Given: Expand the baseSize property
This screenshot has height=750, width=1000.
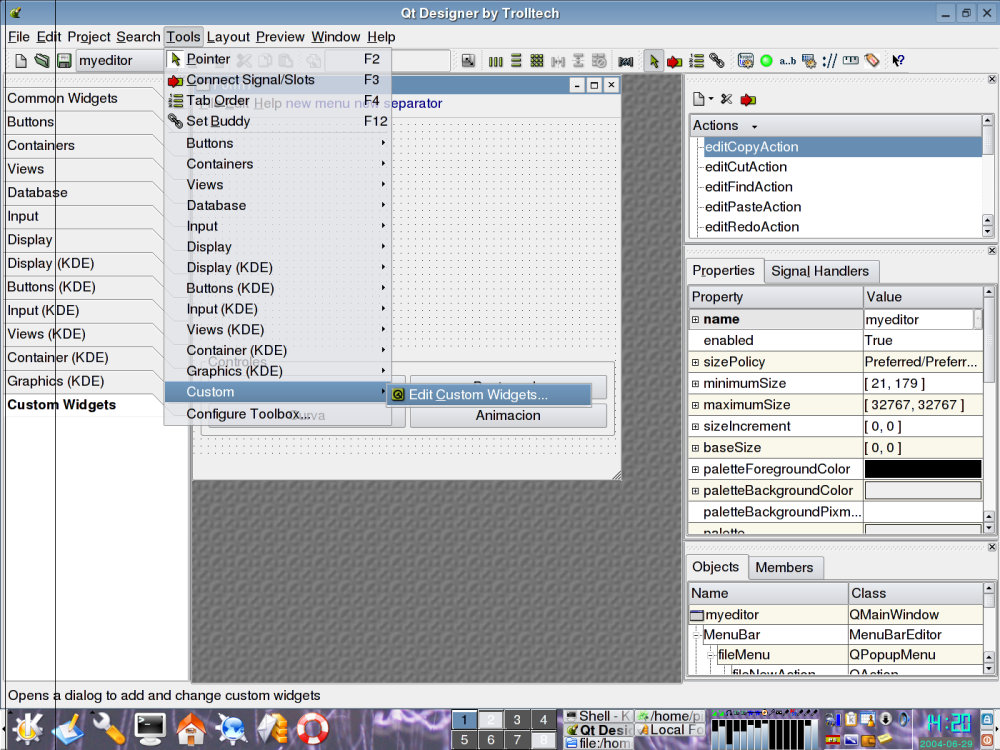Looking at the screenshot, I should (695, 448).
